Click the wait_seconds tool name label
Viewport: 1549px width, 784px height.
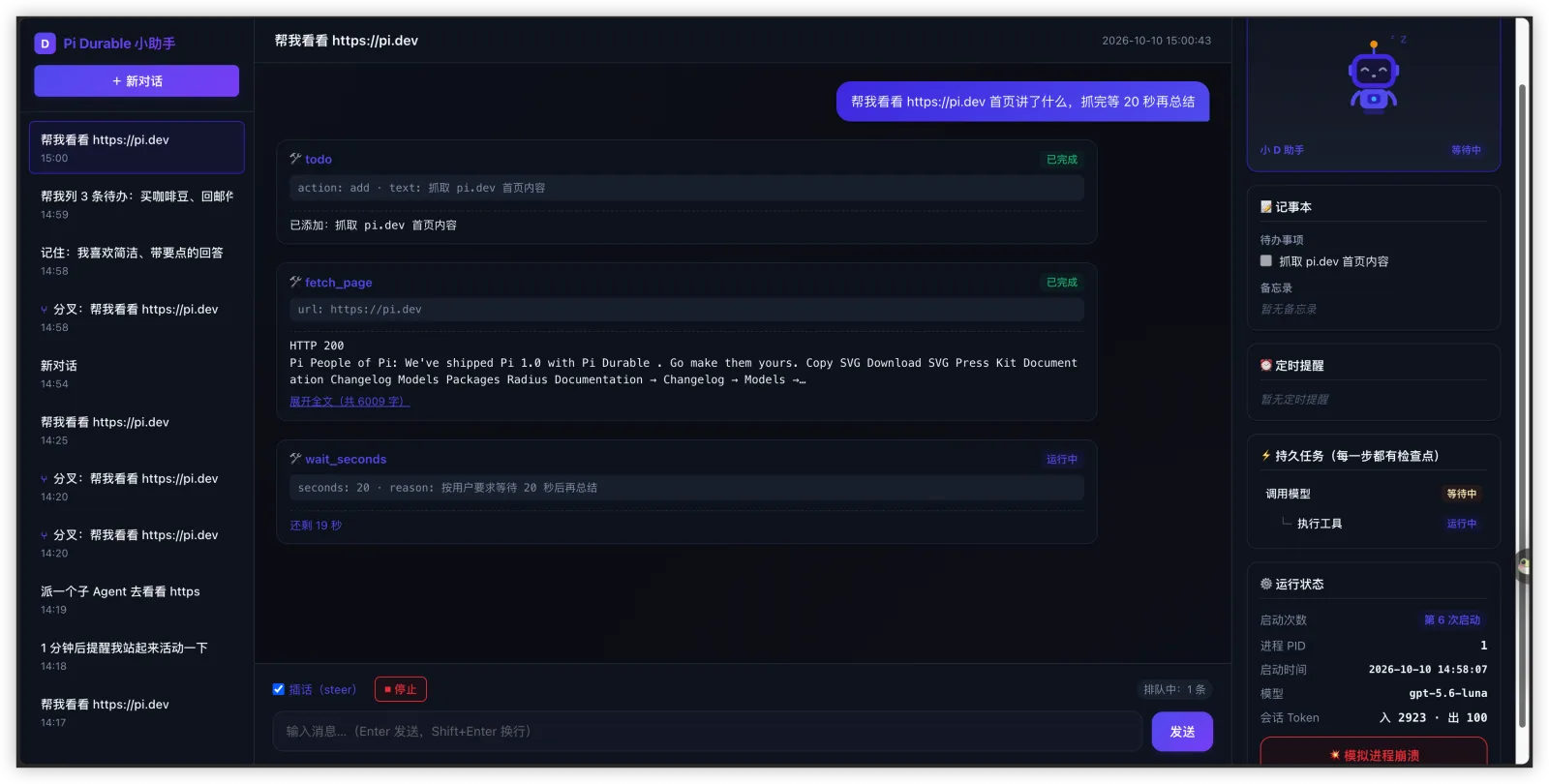346,460
